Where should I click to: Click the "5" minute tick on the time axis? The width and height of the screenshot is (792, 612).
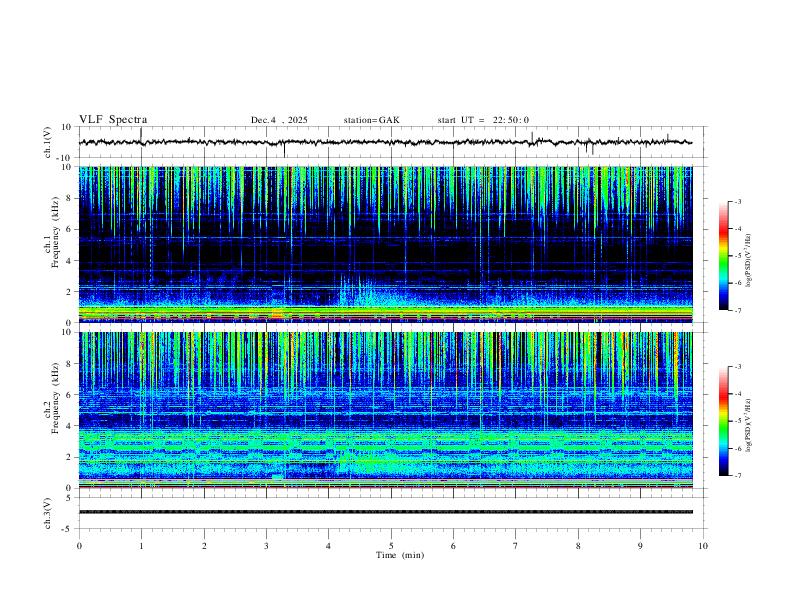[x=391, y=546]
